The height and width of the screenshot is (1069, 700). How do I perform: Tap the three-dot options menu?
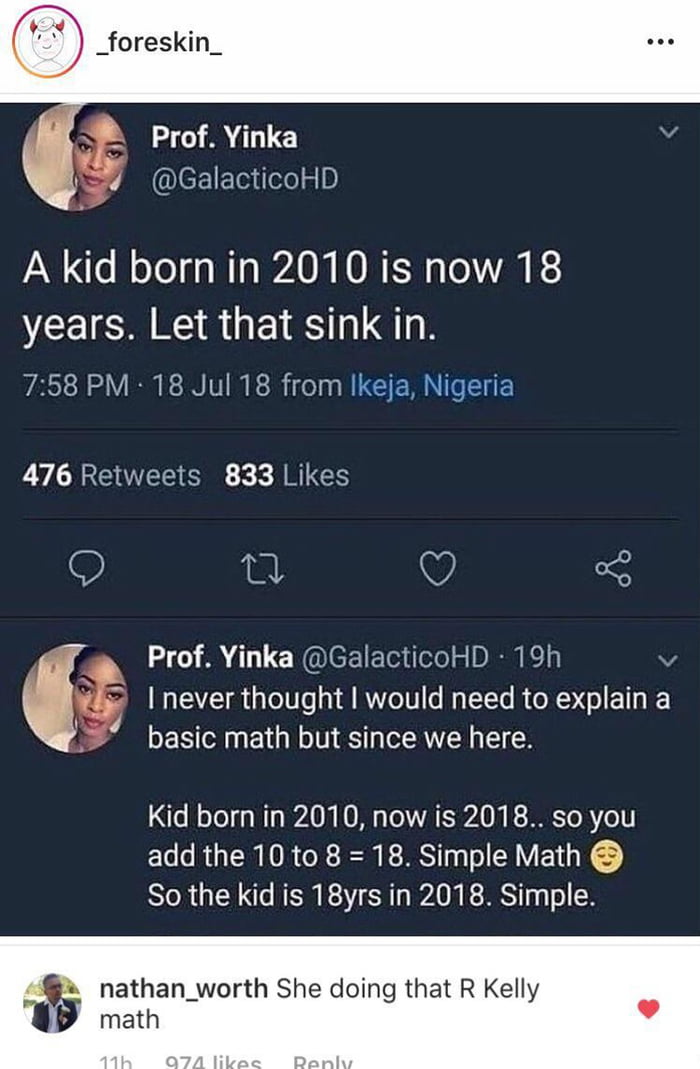point(659,38)
